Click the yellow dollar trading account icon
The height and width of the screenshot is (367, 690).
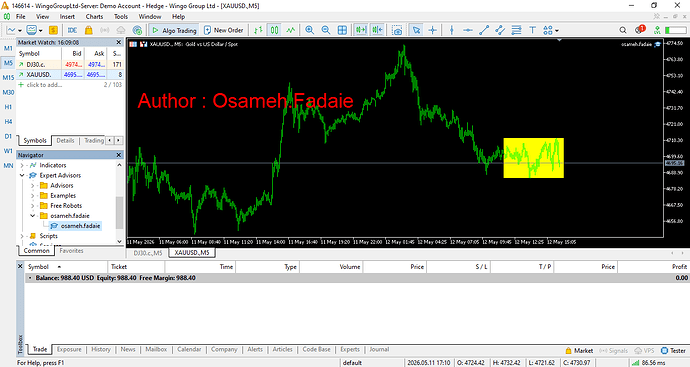click(x=53, y=30)
